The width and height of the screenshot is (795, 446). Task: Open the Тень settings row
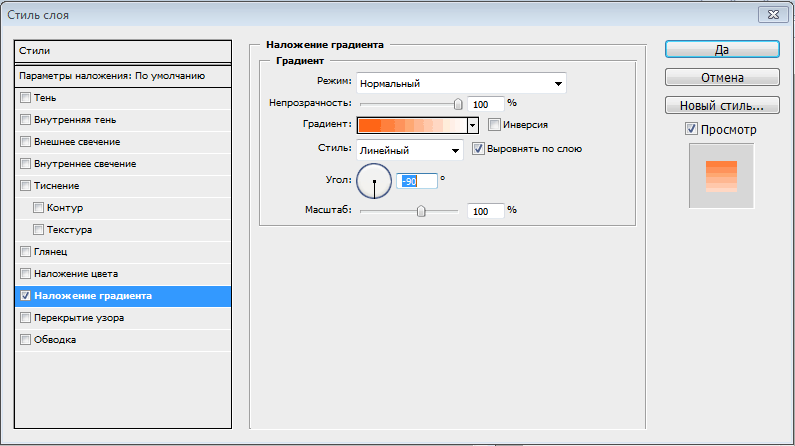pyautogui.click(x=123, y=98)
